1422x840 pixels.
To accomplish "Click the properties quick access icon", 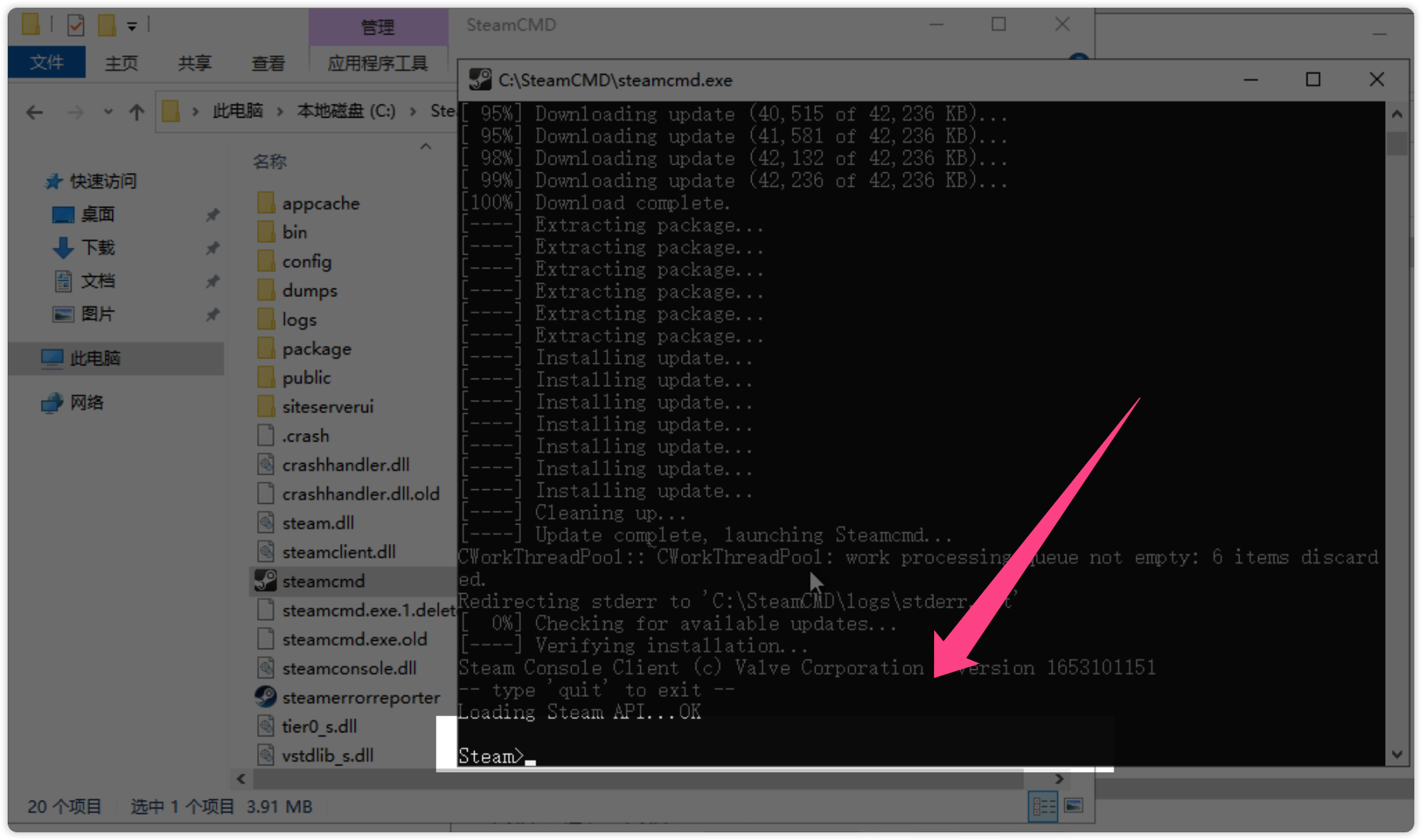I will tap(75, 25).
